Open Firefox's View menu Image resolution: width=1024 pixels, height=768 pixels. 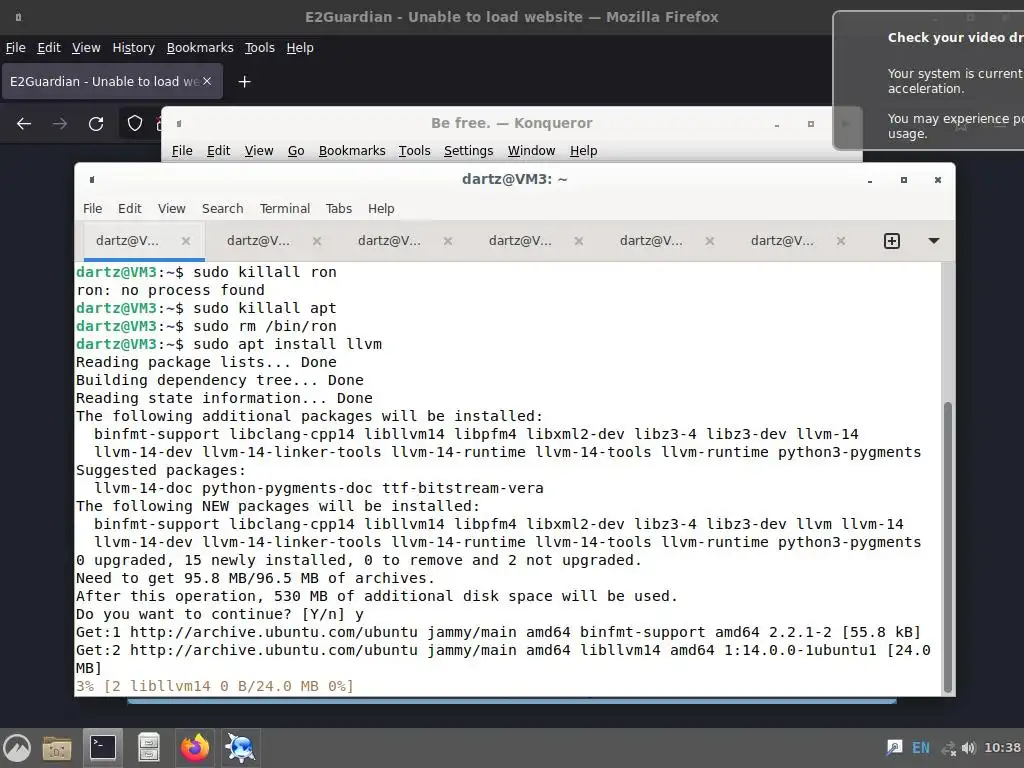point(86,48)
